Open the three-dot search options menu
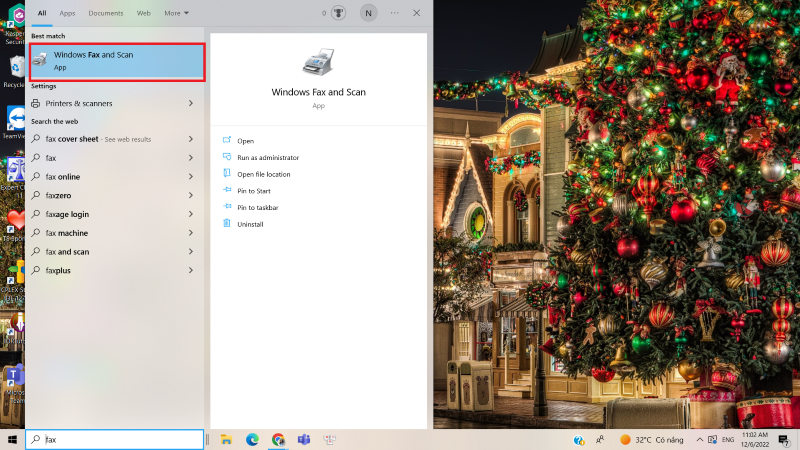 pos(394,13)
